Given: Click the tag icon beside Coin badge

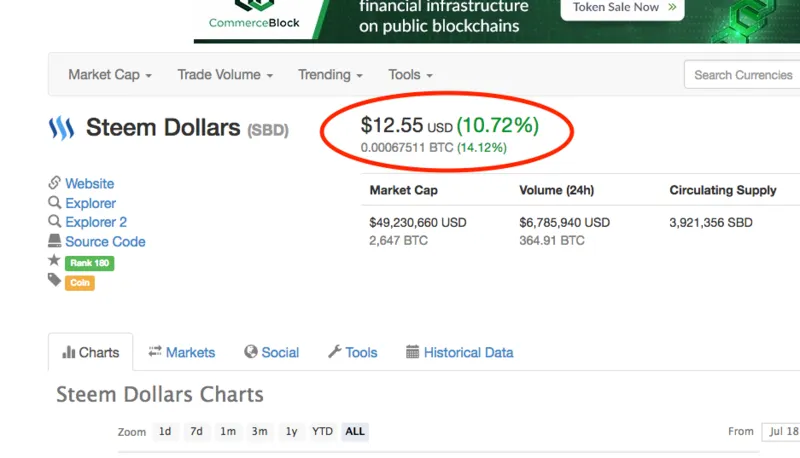Looking at the screenshot, I should (55, 279).
